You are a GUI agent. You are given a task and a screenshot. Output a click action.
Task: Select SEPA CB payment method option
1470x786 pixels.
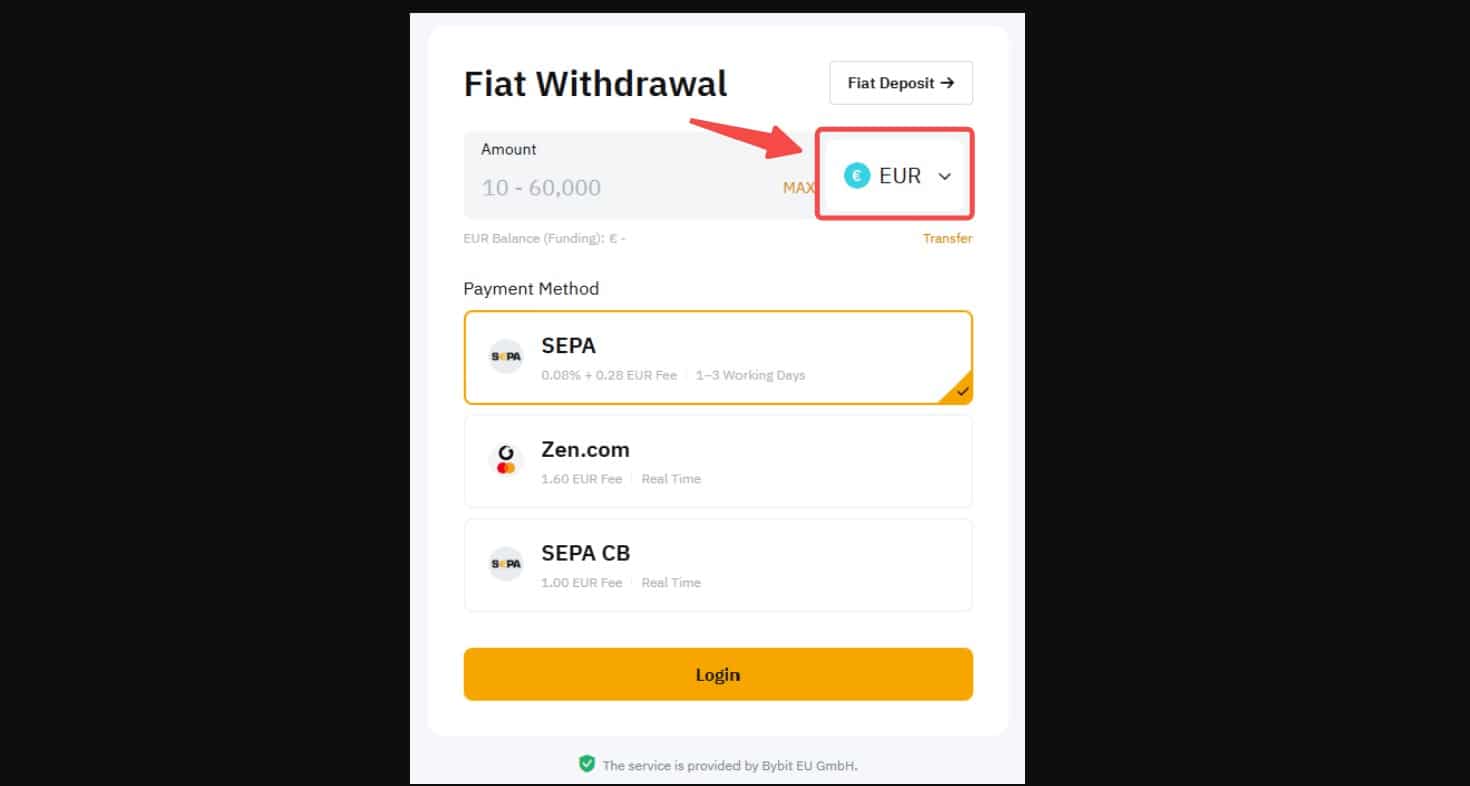coord(717,565)
